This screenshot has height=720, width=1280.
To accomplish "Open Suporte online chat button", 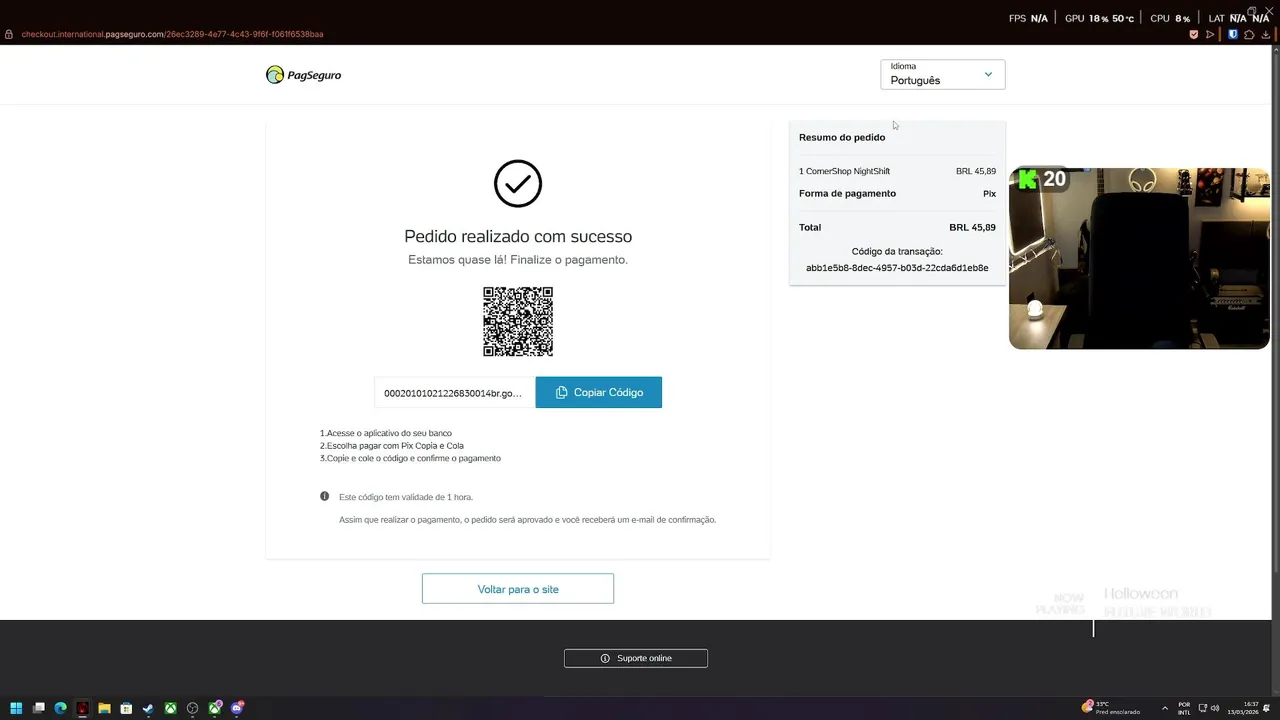I will (x=636, y=658).
